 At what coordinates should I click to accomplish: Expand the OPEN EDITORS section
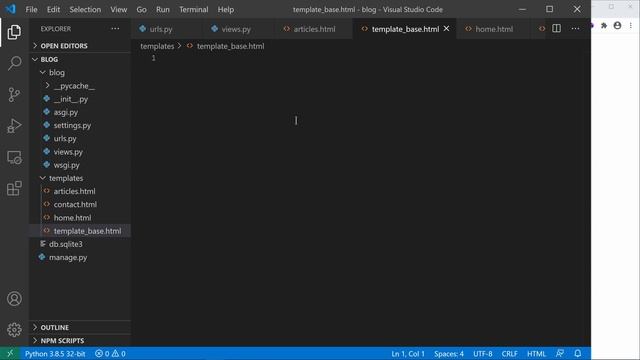80,46
